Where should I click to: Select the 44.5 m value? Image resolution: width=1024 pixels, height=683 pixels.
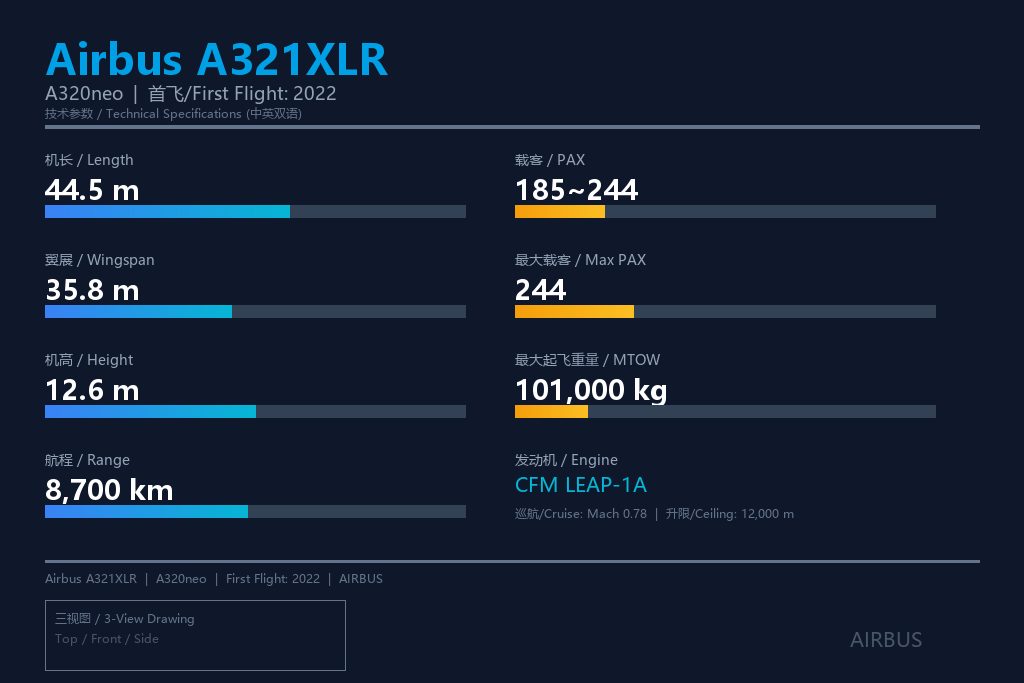[92, 190]
